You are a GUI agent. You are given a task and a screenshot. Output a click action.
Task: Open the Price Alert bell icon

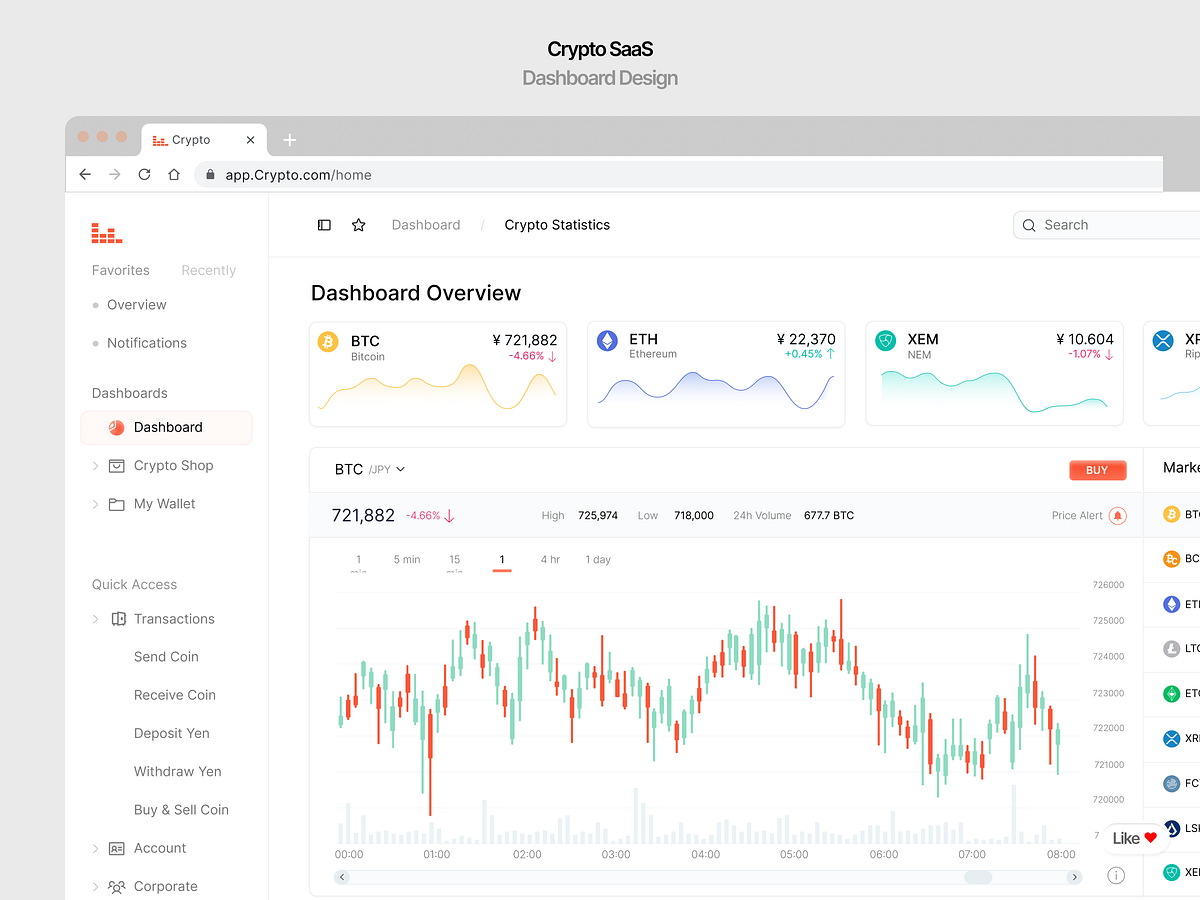coord(1118,515)
